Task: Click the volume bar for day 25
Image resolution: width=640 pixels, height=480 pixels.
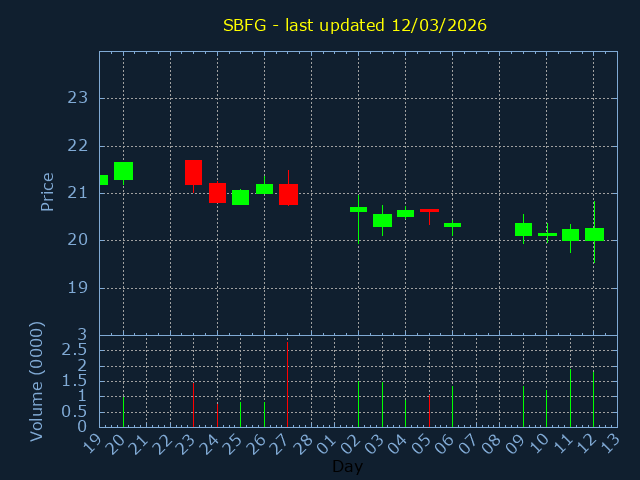Action: click(x=240, y=414)
